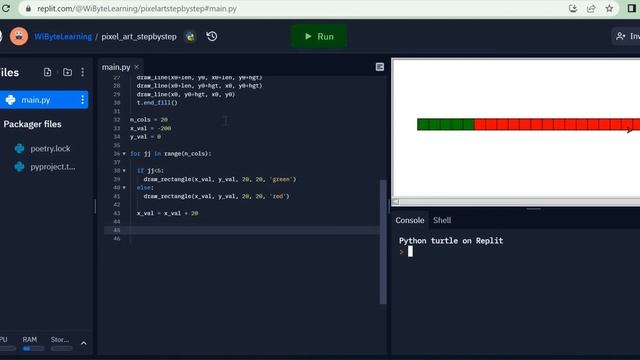This screenshot has width=640, height=360.
Task: Click the RAM usage bar
Action: point(33,349)
